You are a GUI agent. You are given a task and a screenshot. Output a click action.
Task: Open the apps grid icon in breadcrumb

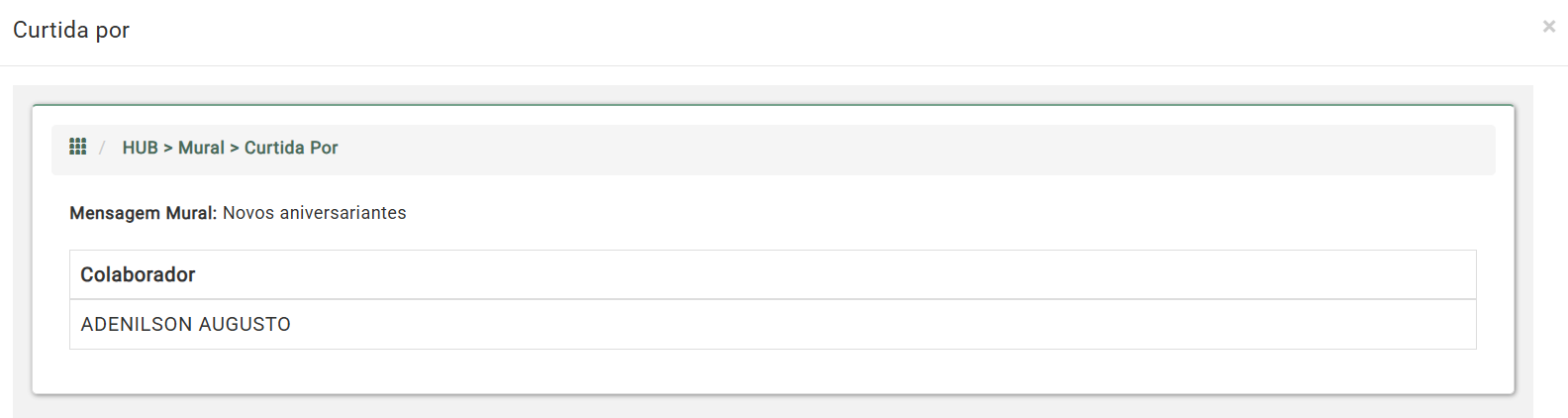click(x=78, y=147)
